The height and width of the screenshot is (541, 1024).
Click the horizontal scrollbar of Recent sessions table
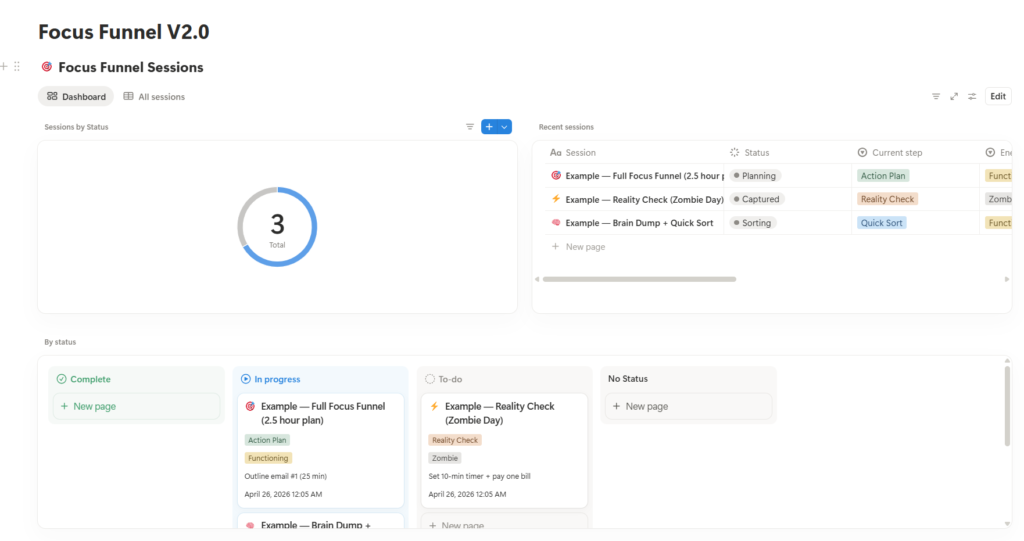(x=639, y=279)
